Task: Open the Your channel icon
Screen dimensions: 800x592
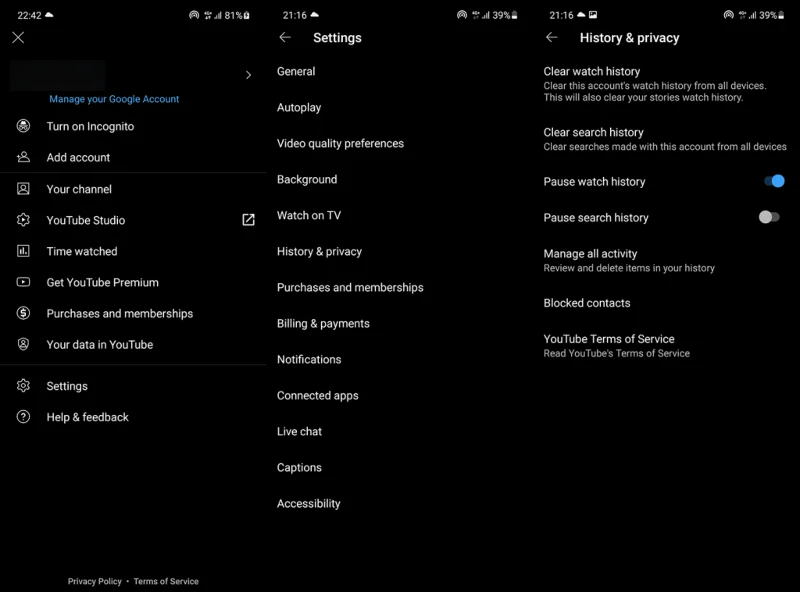Action: pyautogui.click(x=23, y=189)
